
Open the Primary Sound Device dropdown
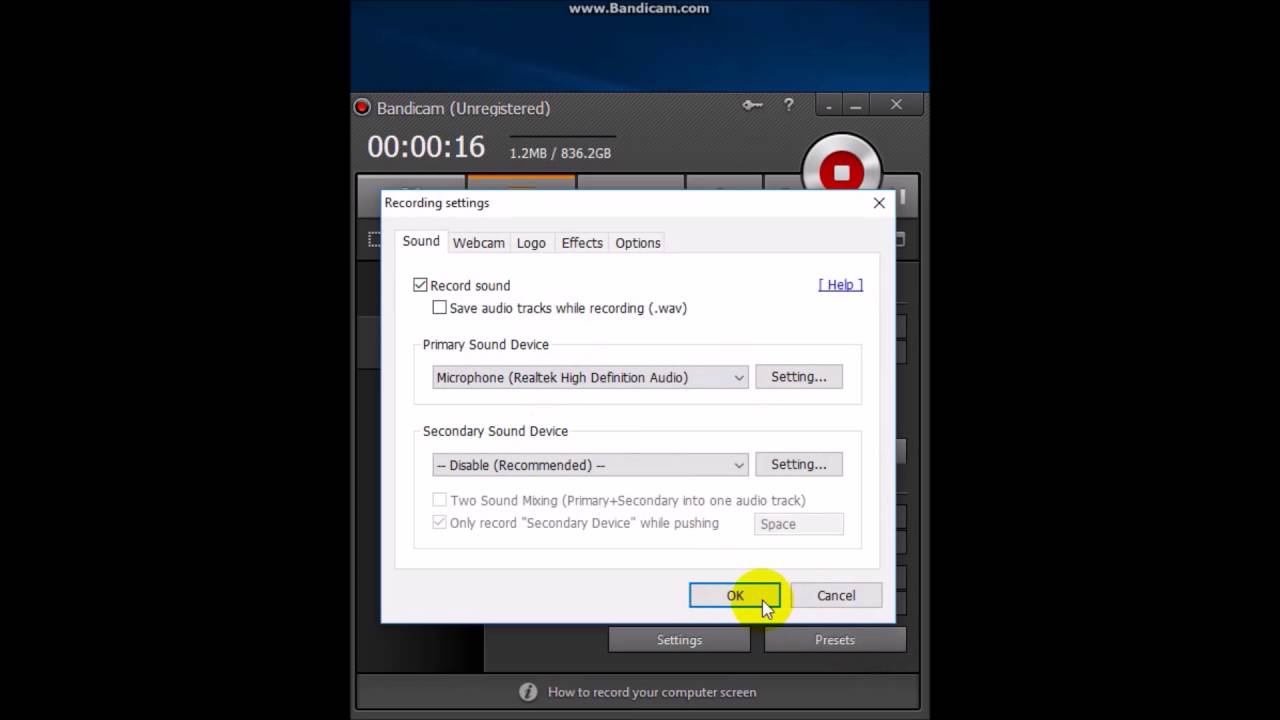click(590, 377)
